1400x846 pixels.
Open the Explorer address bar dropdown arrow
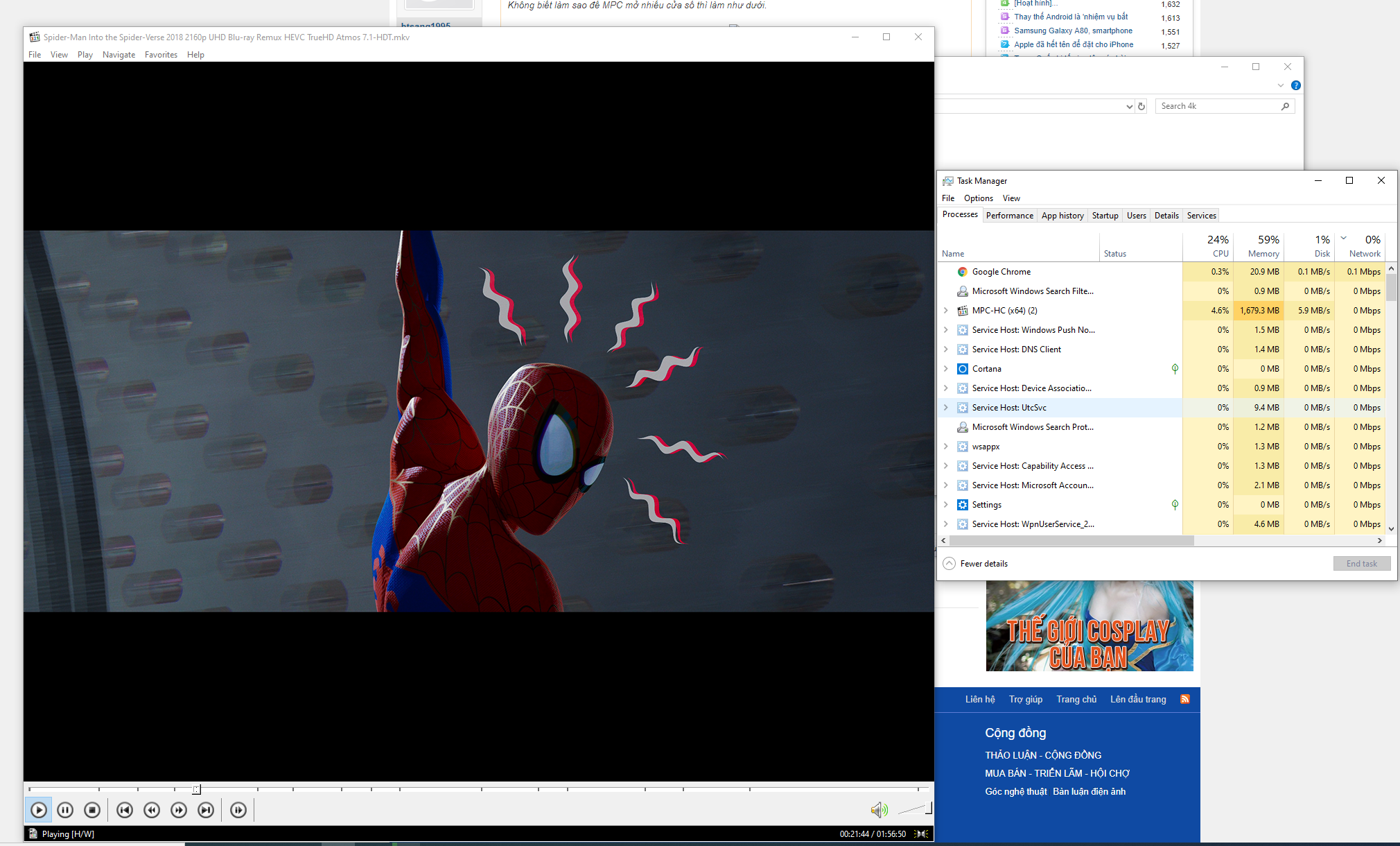tap(1129, 106)
